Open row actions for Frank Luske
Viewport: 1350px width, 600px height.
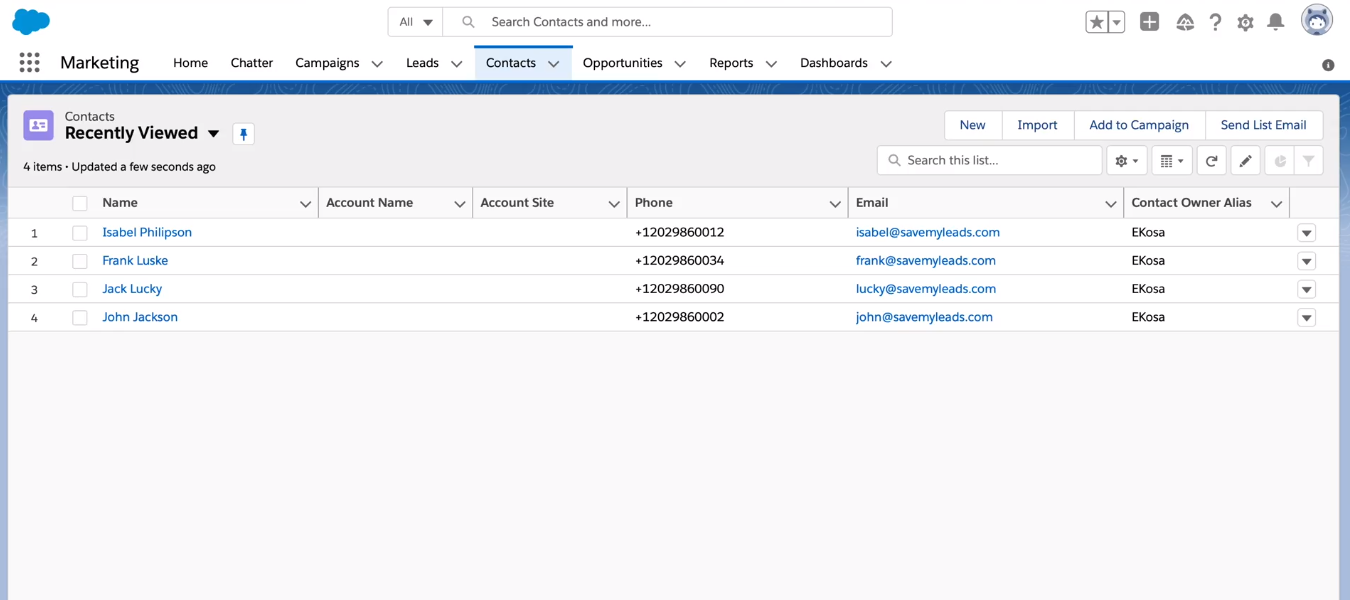coord(1306,261)
